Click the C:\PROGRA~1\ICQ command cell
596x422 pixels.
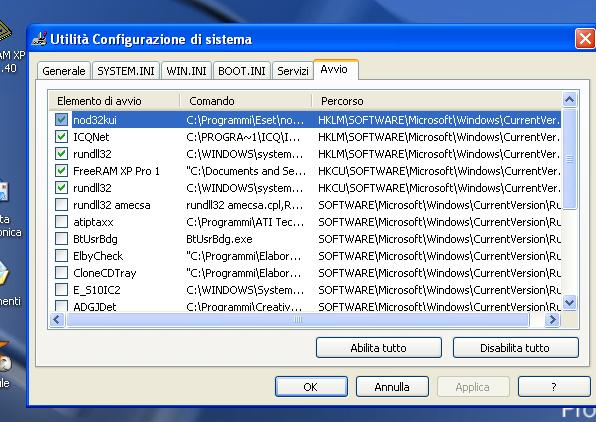coord(243,137)
